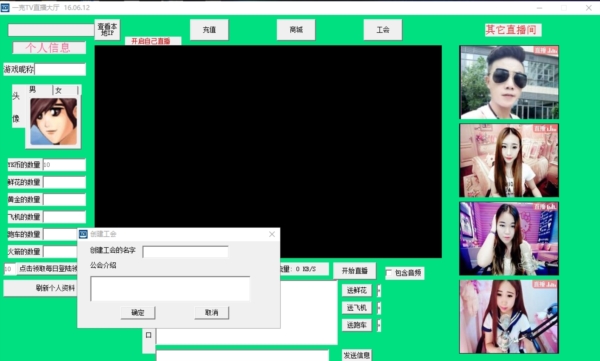This screenshot has height=361, width=600.
Task: Click the 鲜花的数量 value field
Action: point(64,182)
